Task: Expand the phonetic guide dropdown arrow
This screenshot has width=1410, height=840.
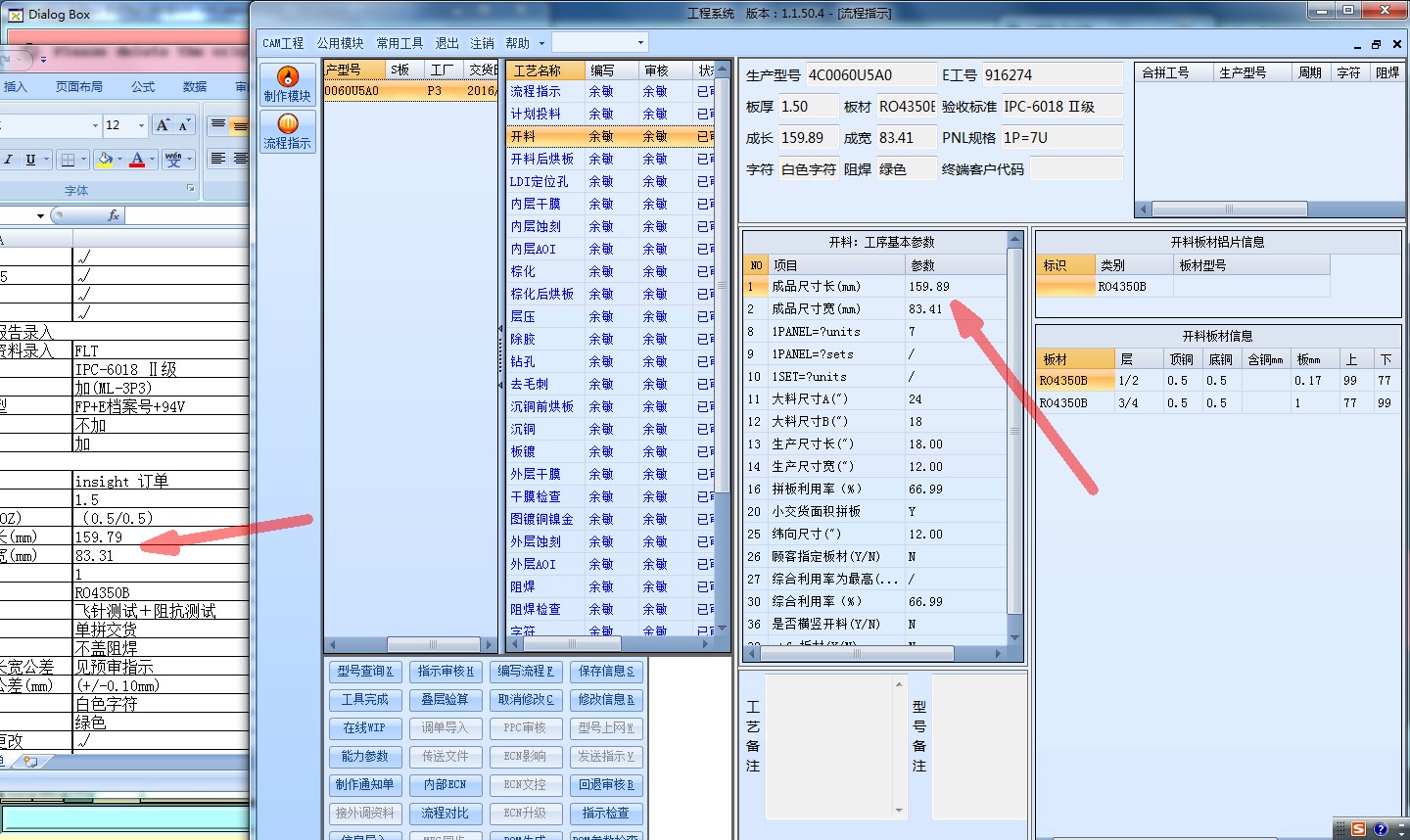Action: (189, 159)
